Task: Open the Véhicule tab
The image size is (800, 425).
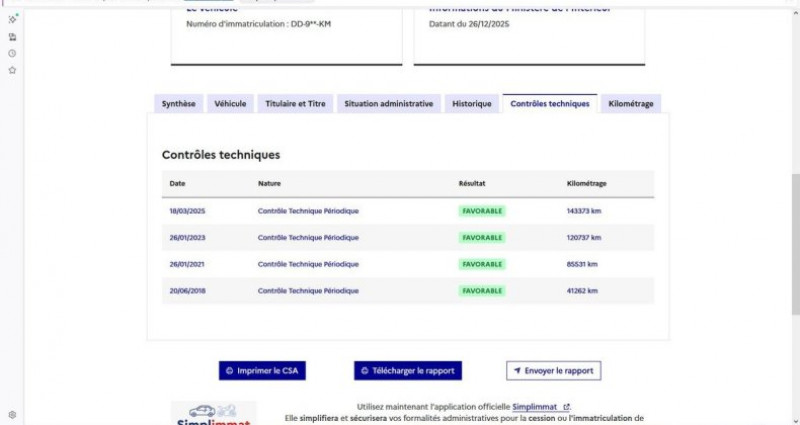Action: [x=230, y=104]
